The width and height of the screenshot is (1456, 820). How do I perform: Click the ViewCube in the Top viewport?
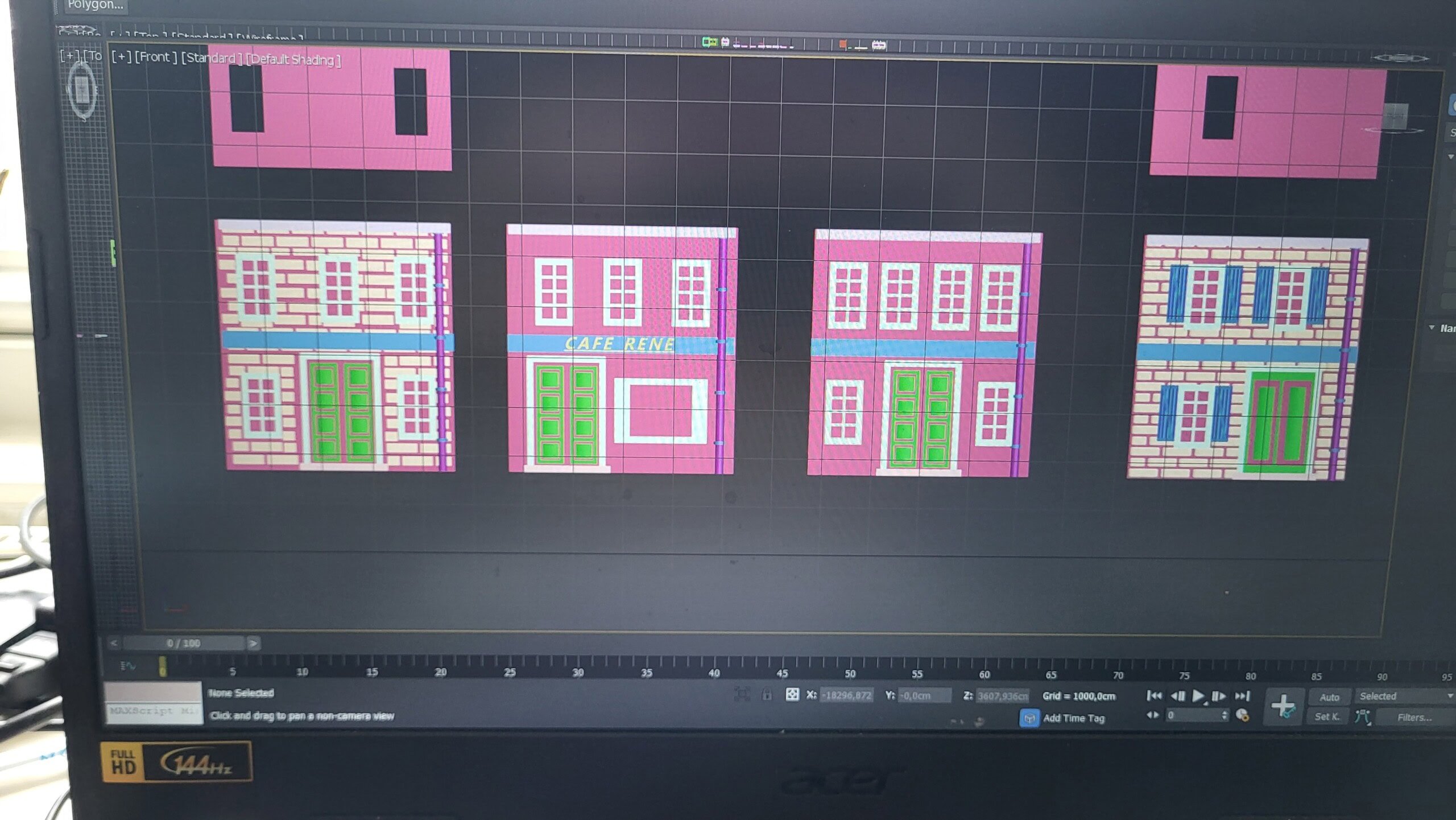click(82, 89)
